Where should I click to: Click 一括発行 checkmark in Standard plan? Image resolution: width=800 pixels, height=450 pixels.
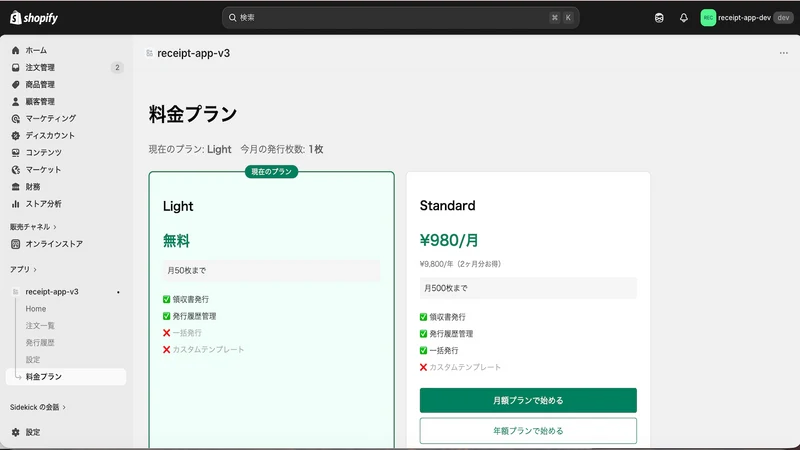pyautogui.click(x=423, y=351)
